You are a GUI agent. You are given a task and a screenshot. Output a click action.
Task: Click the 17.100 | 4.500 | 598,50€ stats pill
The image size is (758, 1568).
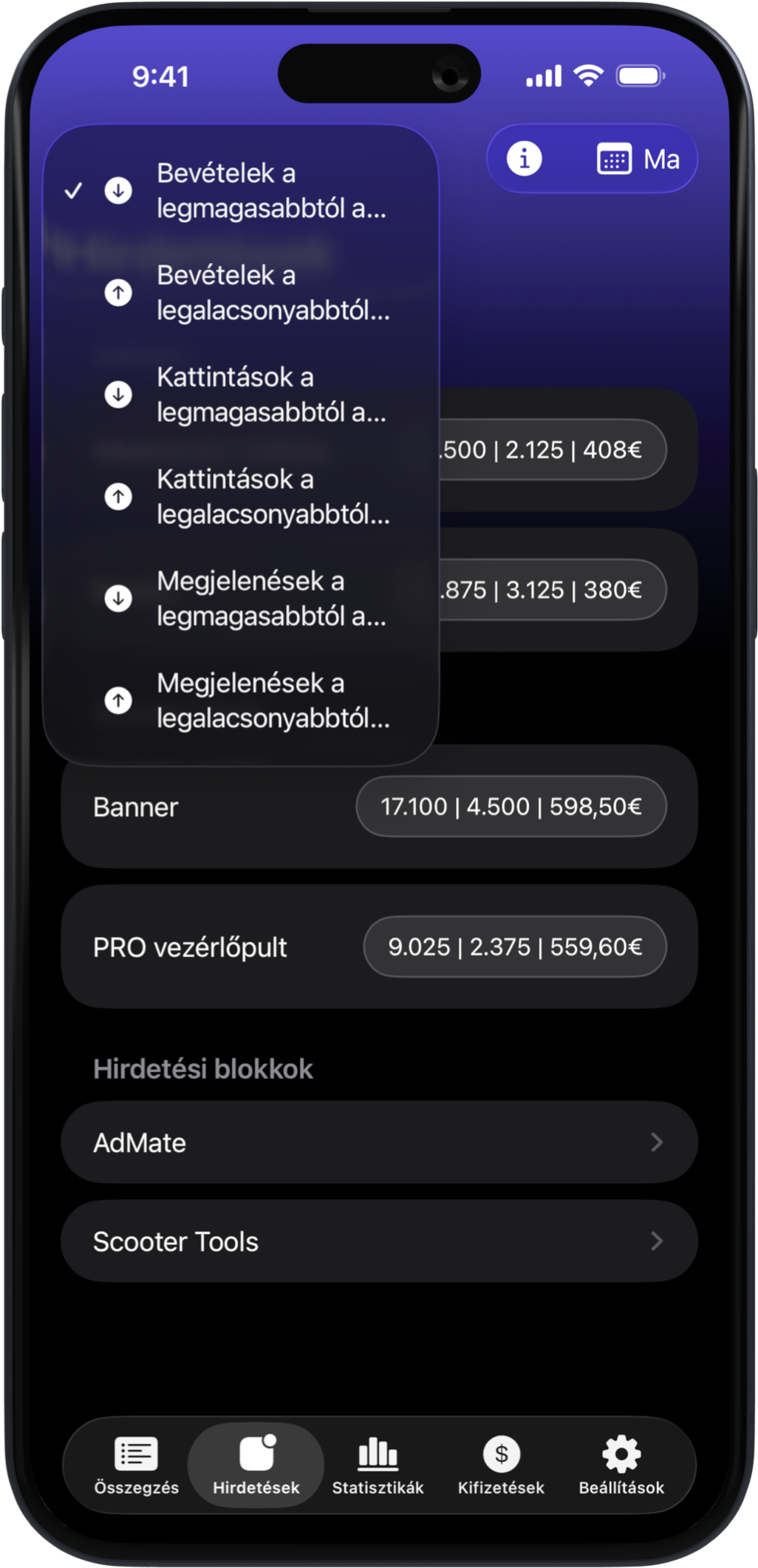pyautogui.click(x=511, y=806)
